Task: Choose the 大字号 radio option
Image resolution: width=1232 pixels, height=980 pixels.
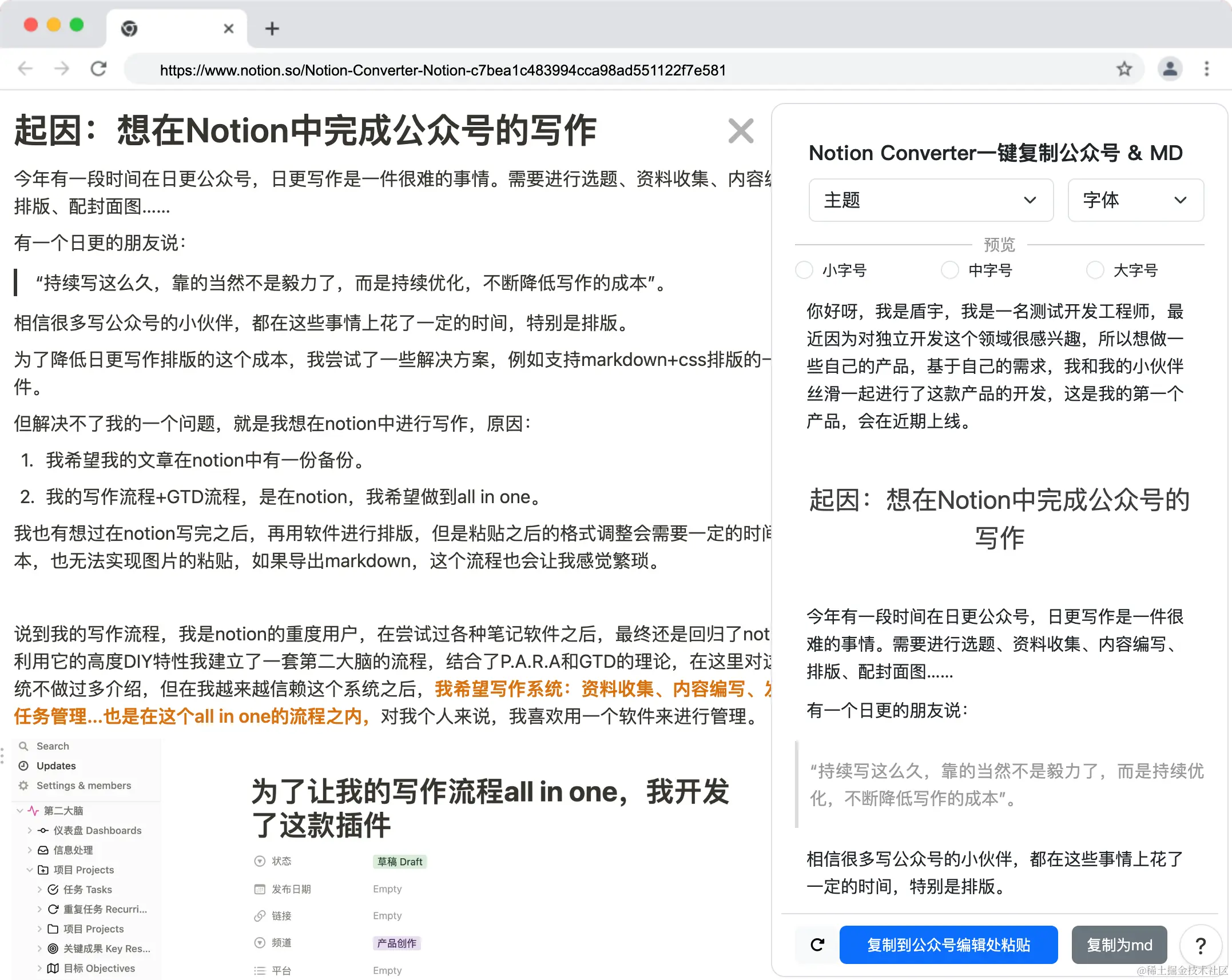Action: tap(1095, 270)
